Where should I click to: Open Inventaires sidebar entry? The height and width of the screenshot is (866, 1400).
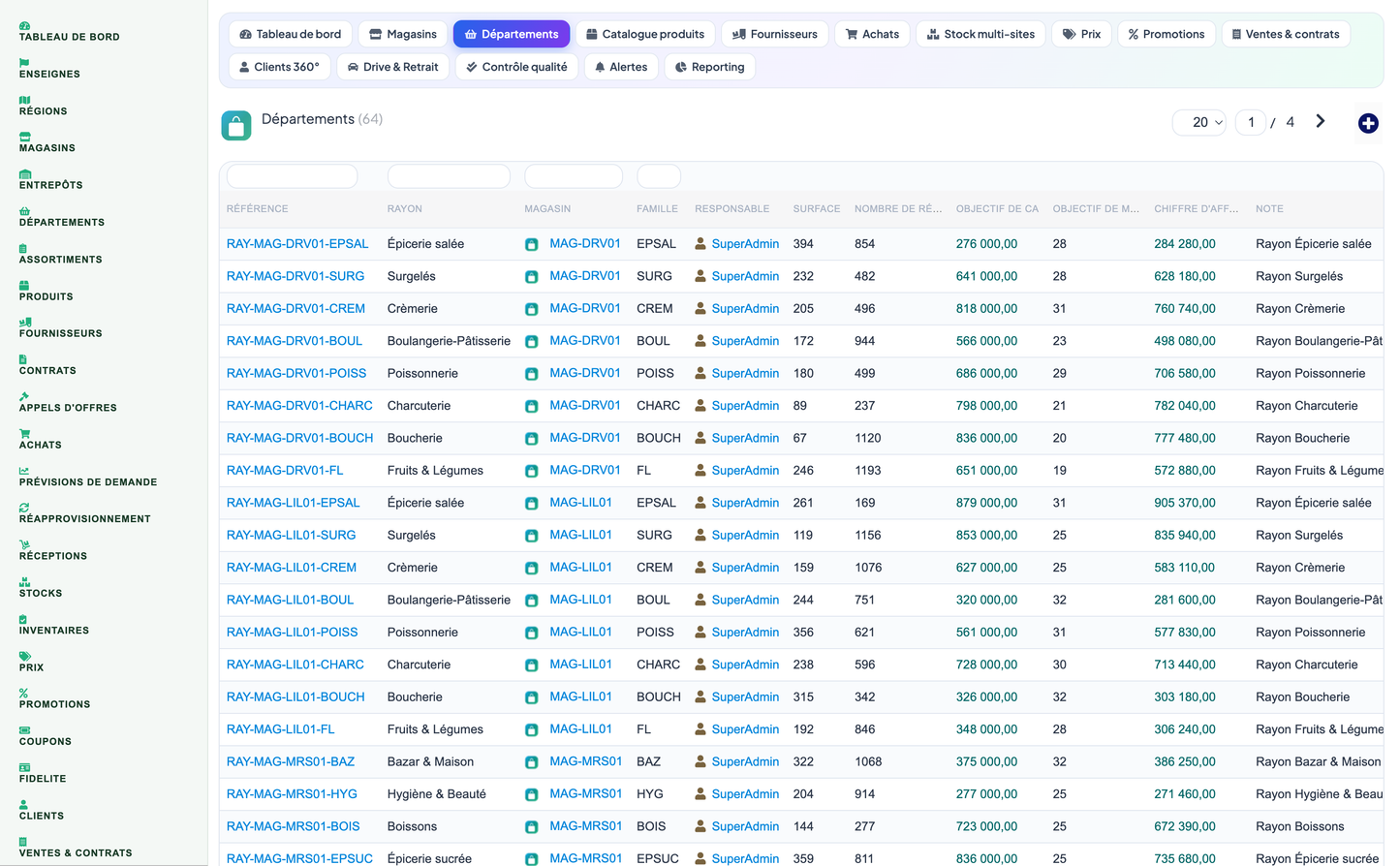[x=53, y=625]
